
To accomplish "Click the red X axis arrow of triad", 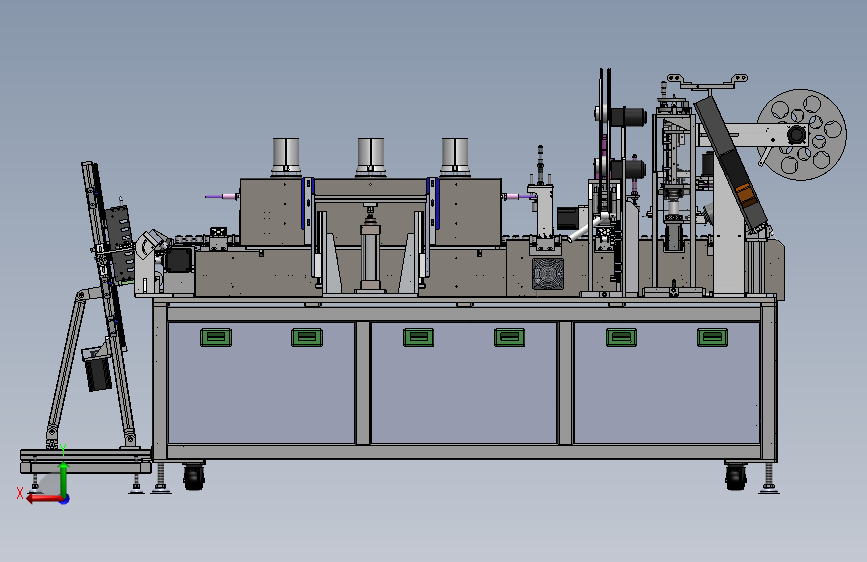I will [44, 499].
